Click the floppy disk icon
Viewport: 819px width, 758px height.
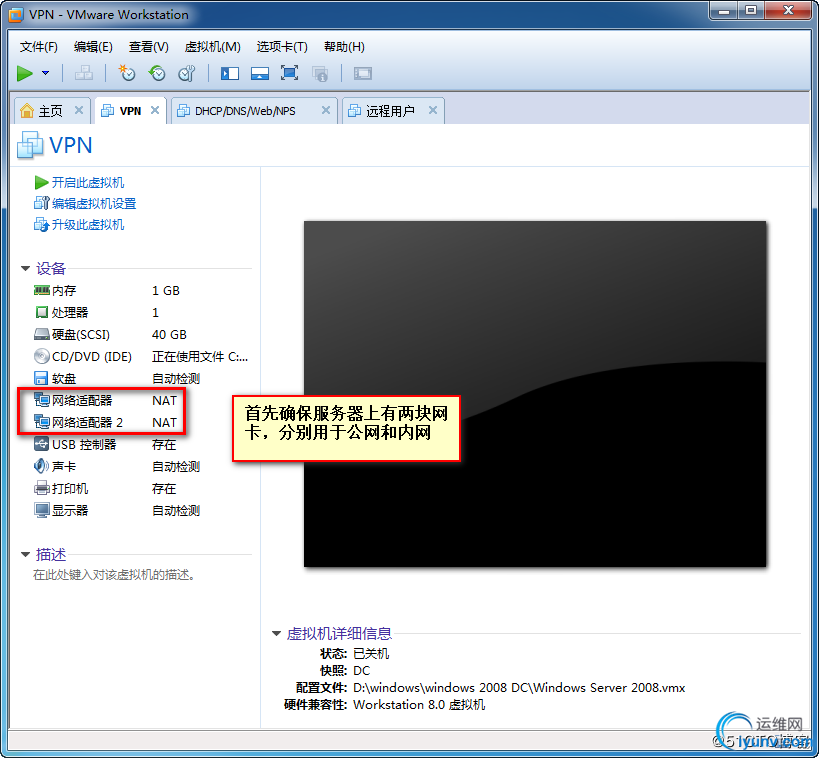click(41, 378)
